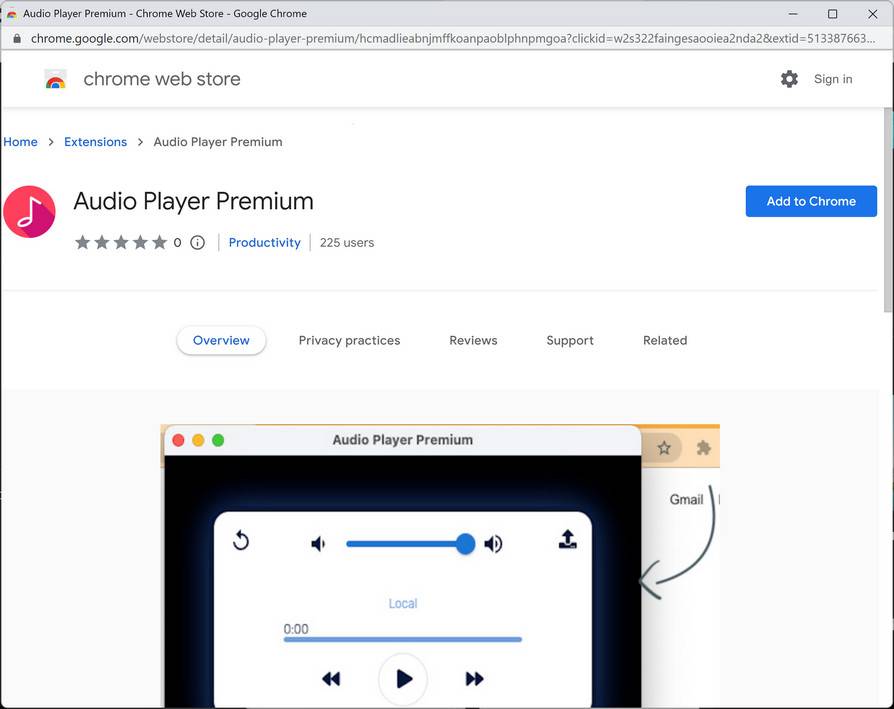Click the low volume speaker icon
894x709 pixels.
pyautogui.click(x=318, y=544)
